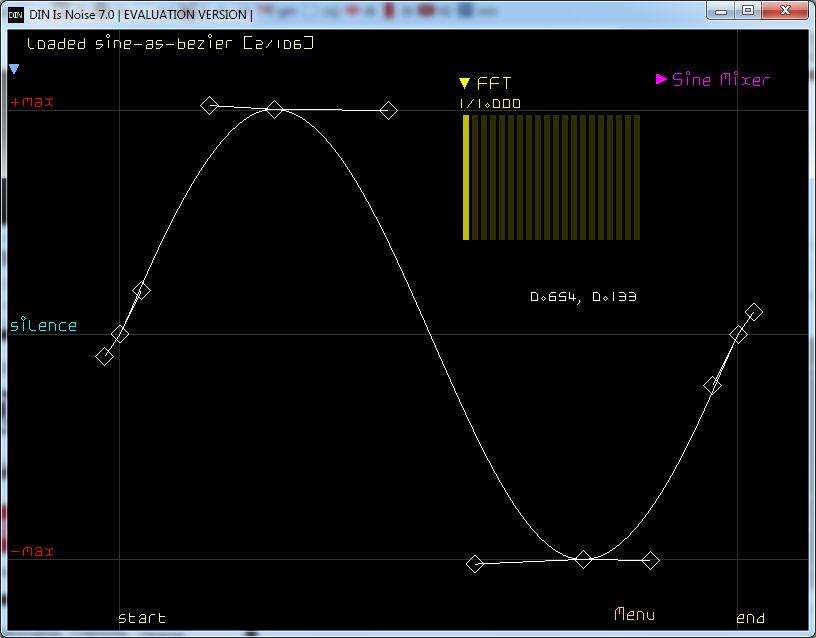Image resolution: width=816 pixels, height=638 pixels.
Task: Select the upper tangent handle above the start vertex
Action: pyautogui.click(x=142, y=291)
